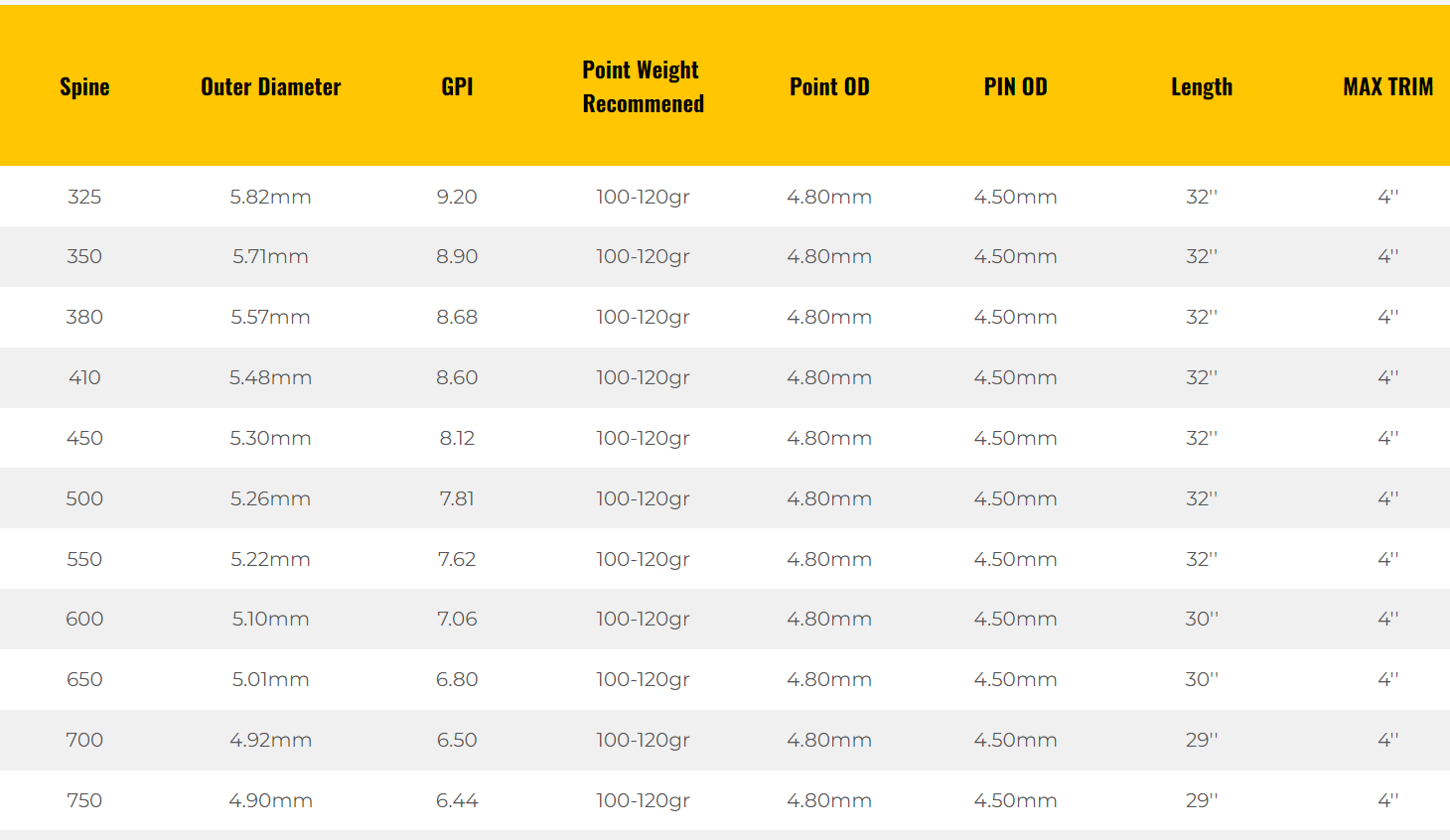Screen dimensions: 1450x840
Task: Click the 6.50 GPI value
Action: [x=457, y=741]
